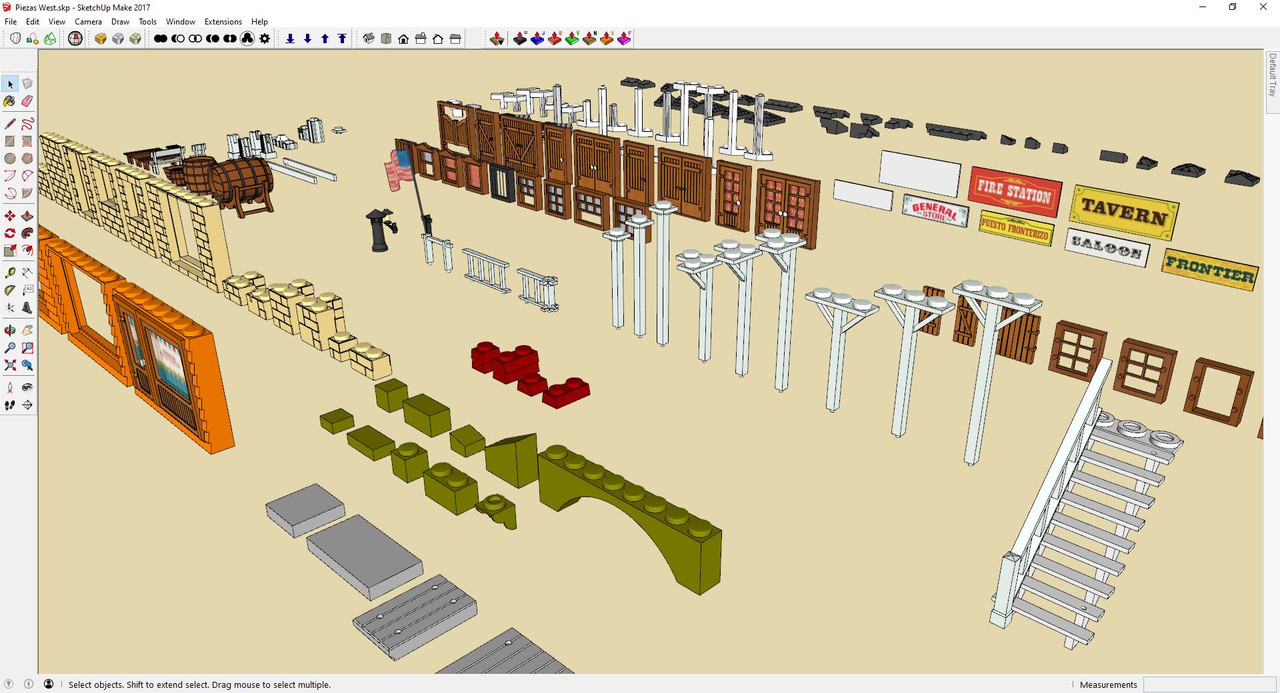Open the Tools menu
Screen dimensions: 1280x693
coord(147,21)
